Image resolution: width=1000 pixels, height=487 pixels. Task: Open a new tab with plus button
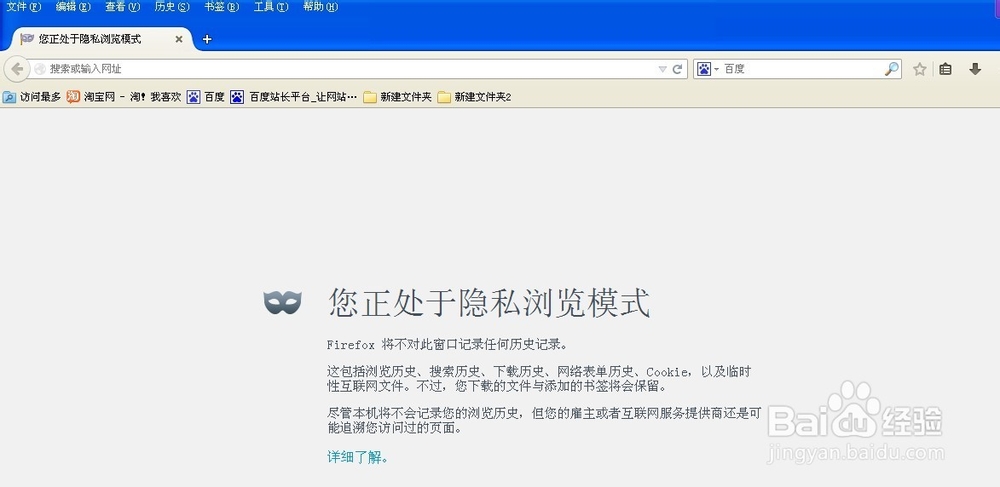coord(207,39)
